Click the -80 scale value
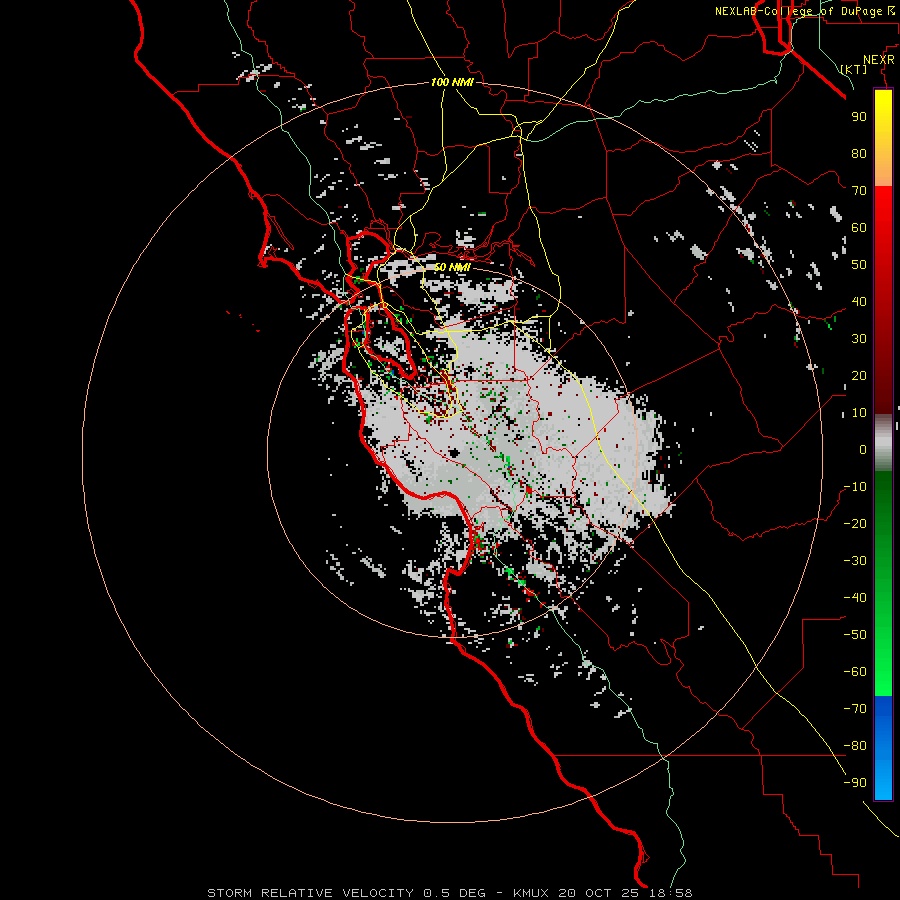The image size is (900, 900). pyautogui.click(x=855, y=746)
